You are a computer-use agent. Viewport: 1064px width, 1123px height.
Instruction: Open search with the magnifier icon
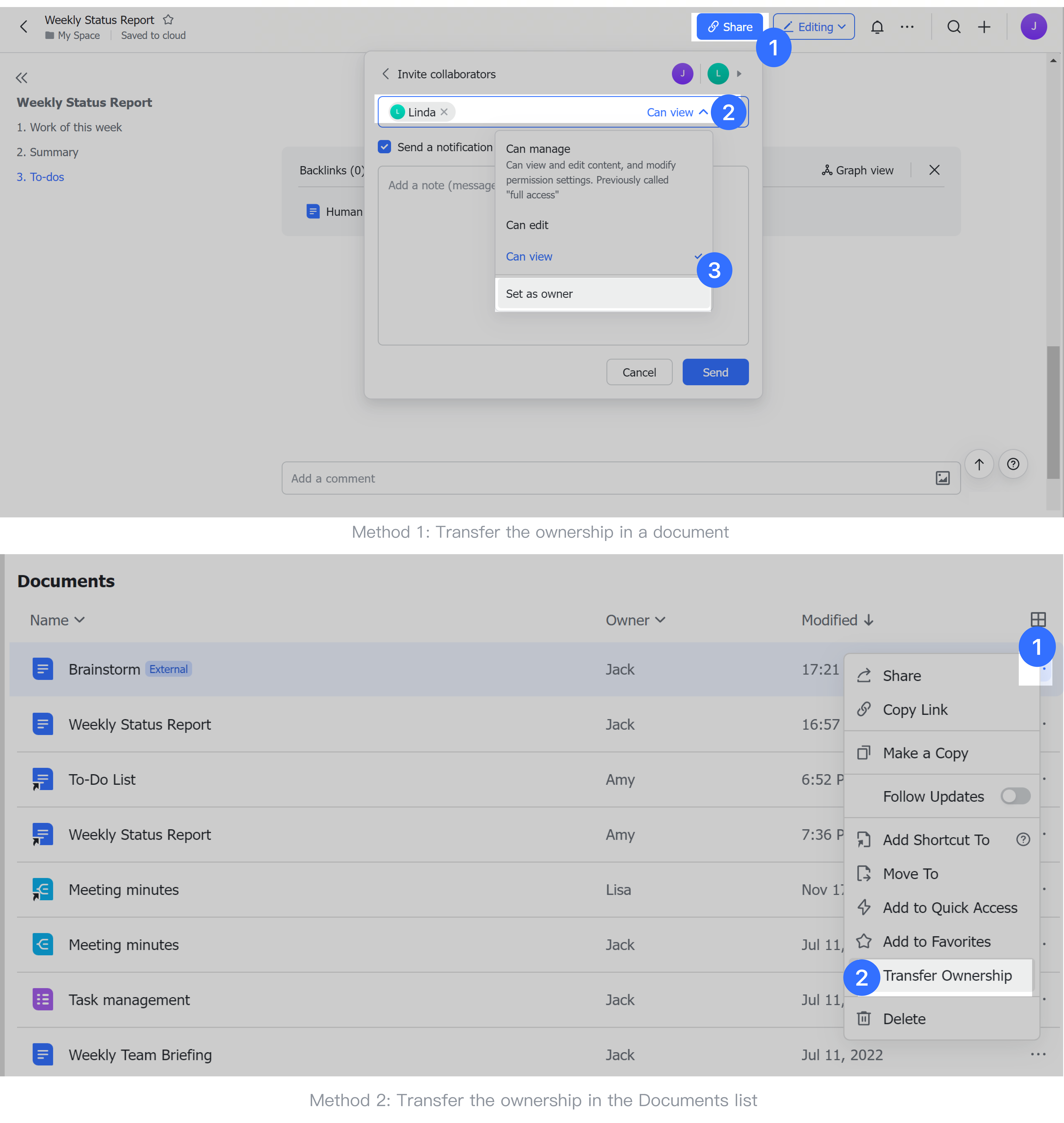(x=954, y=27)
